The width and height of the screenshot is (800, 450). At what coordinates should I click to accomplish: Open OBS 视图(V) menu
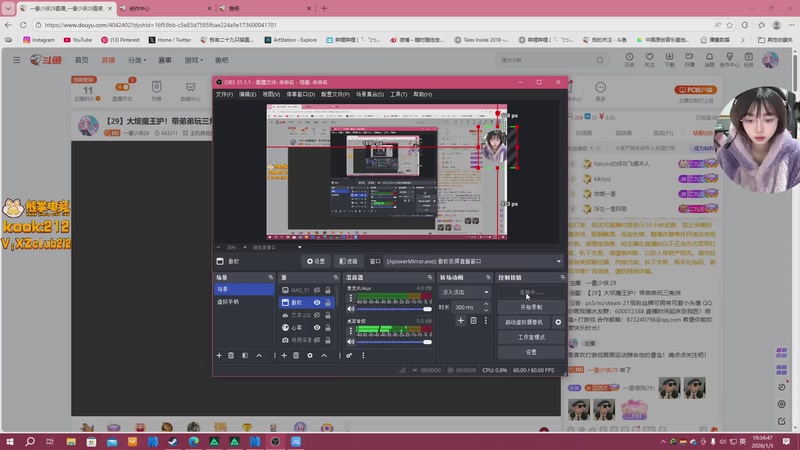[271, 94]
